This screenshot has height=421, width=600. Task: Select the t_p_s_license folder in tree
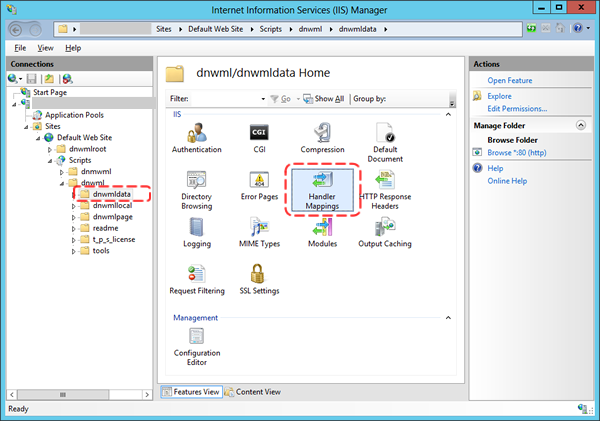pos(114,239)
